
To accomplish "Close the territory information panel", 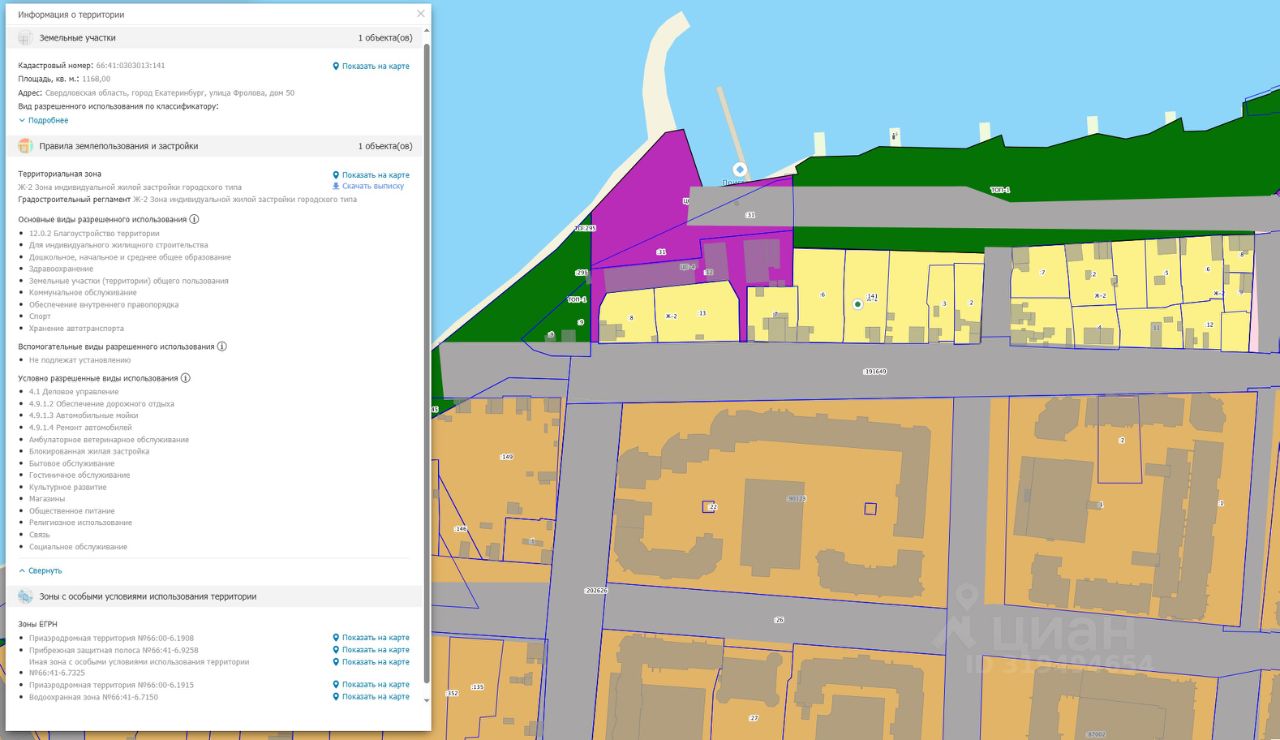I will click(421, 14).
